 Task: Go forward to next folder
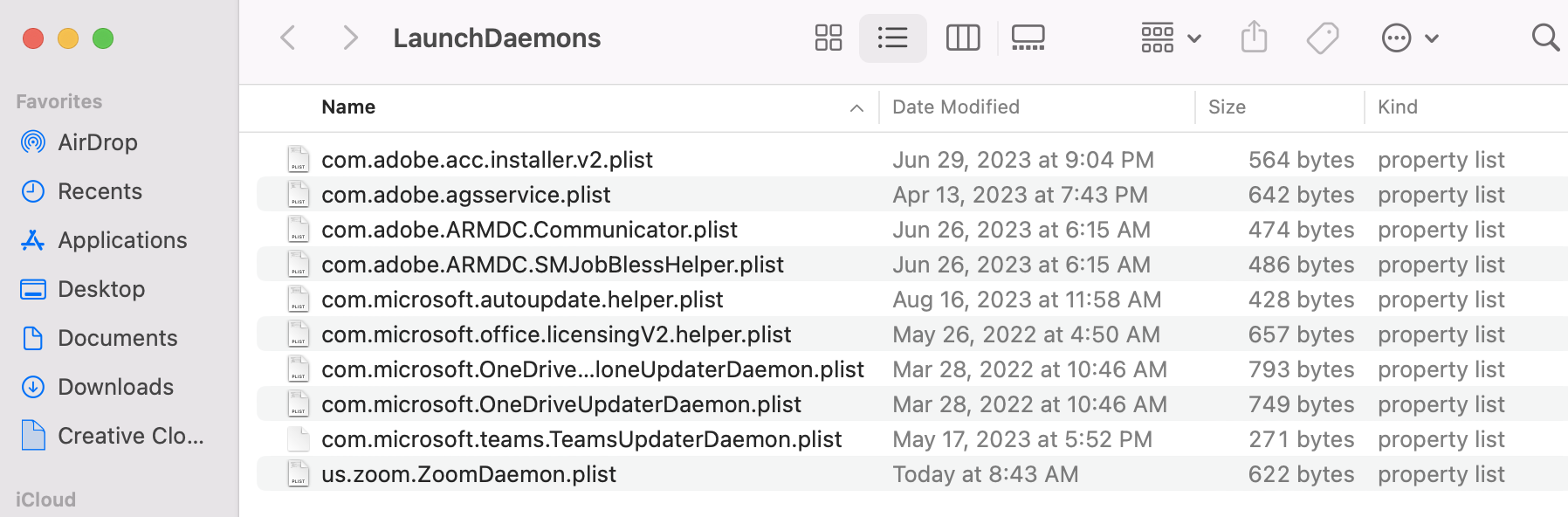pos(350,38)
